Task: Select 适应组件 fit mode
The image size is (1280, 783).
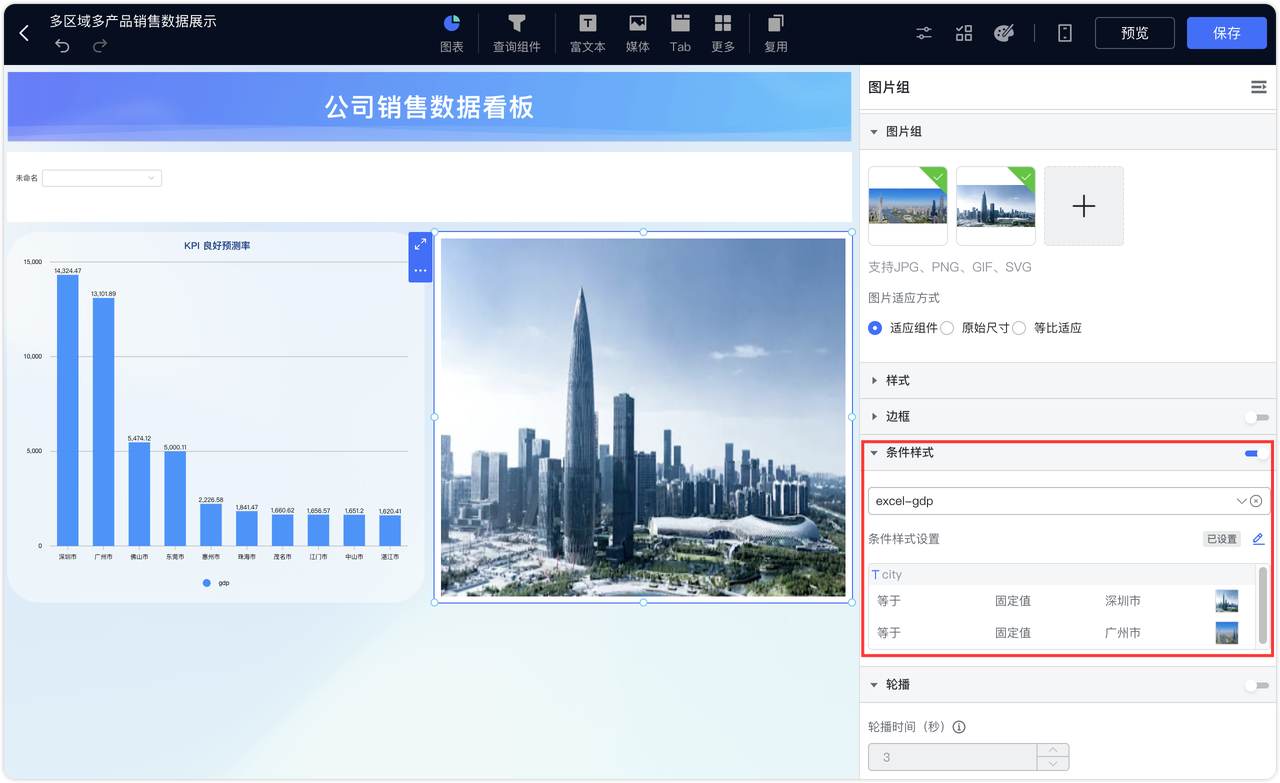Action: 876,328
